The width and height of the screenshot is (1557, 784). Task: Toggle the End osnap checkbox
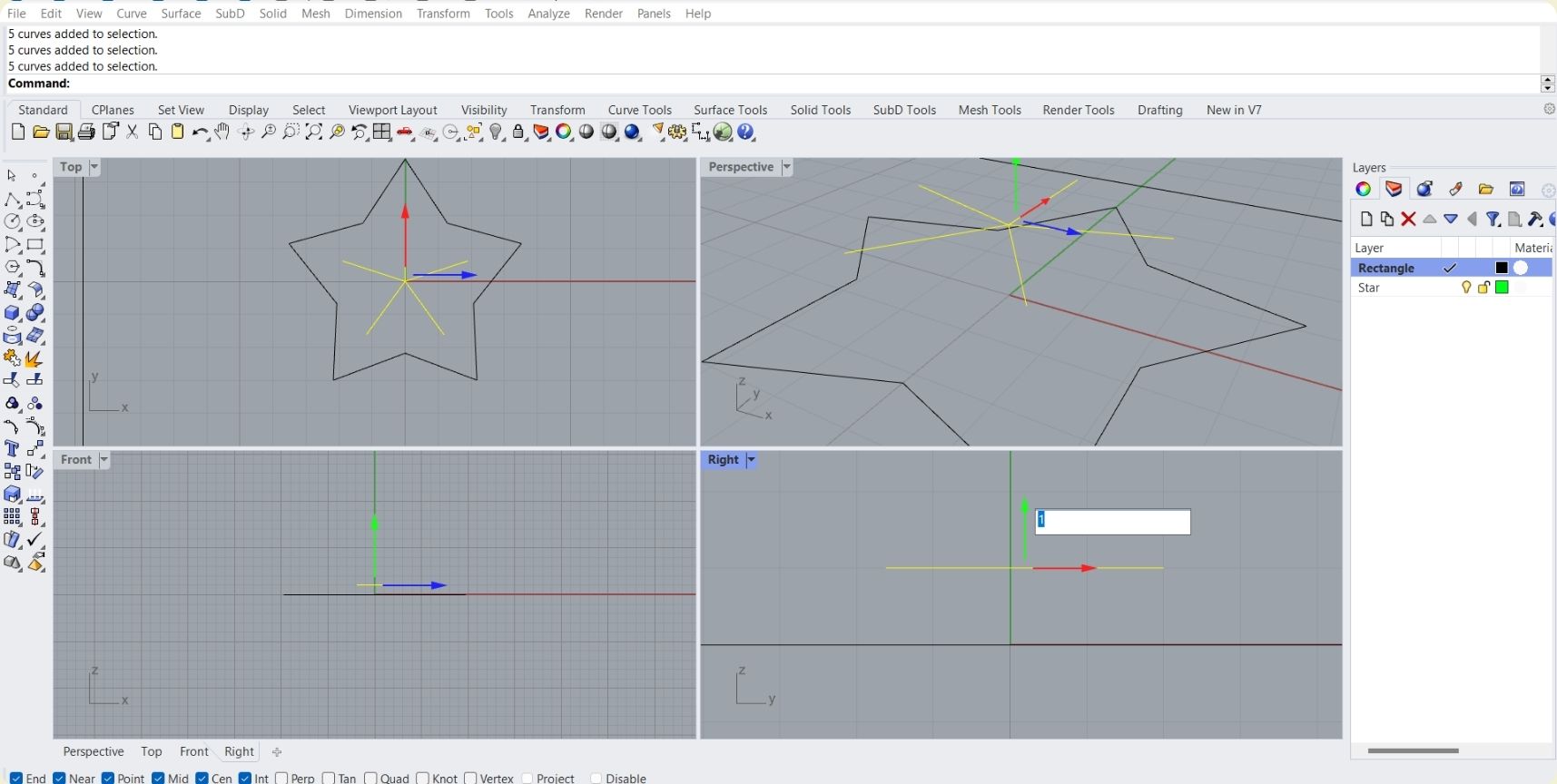pos(16,778)
